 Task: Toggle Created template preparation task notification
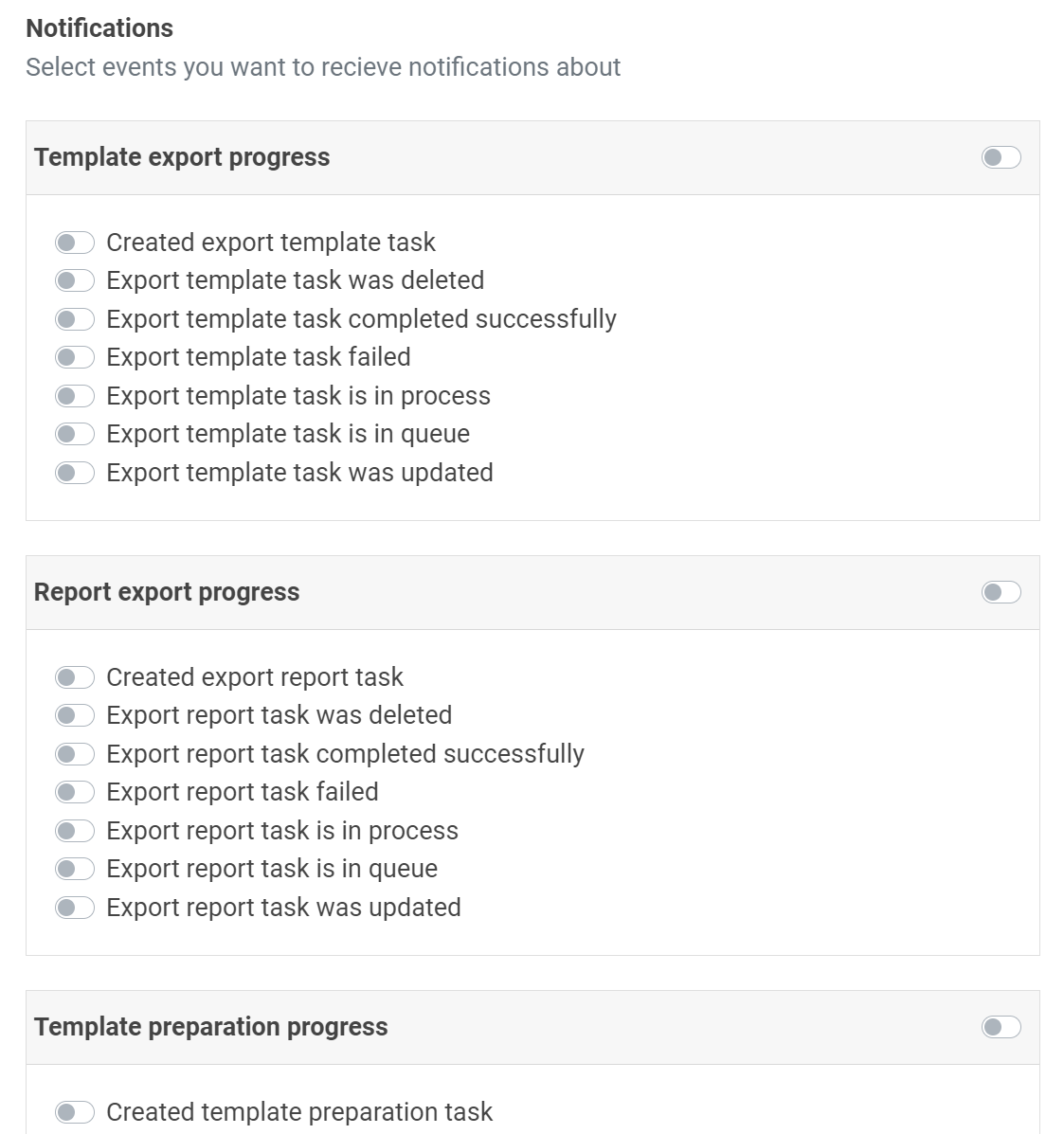click(x=75, y=1112)
